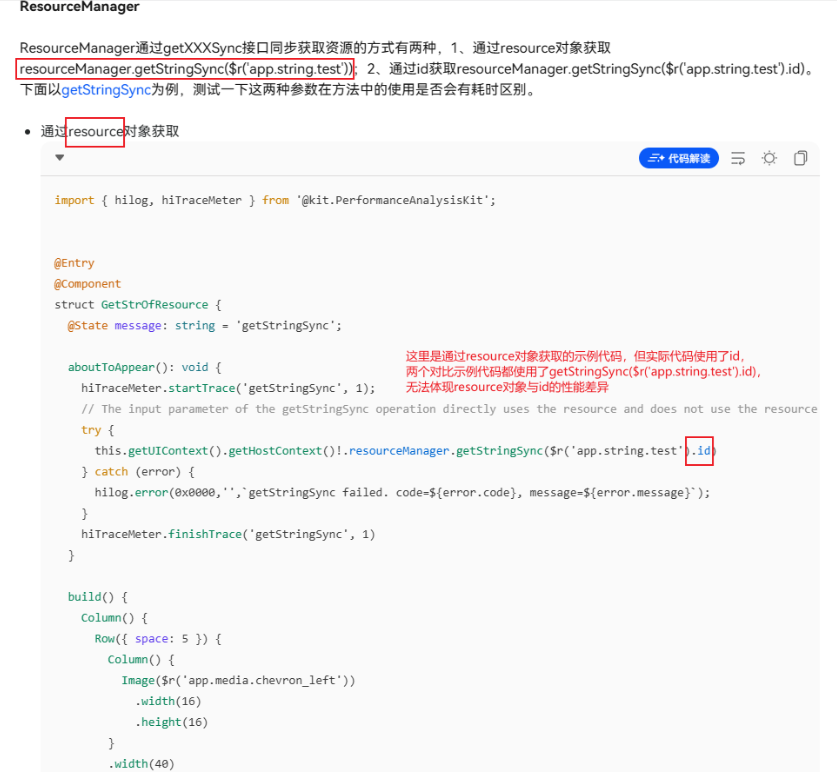This screenshot has height=772, width=837.
Task: Click the @Component decorator line
Action: [88, 284]
